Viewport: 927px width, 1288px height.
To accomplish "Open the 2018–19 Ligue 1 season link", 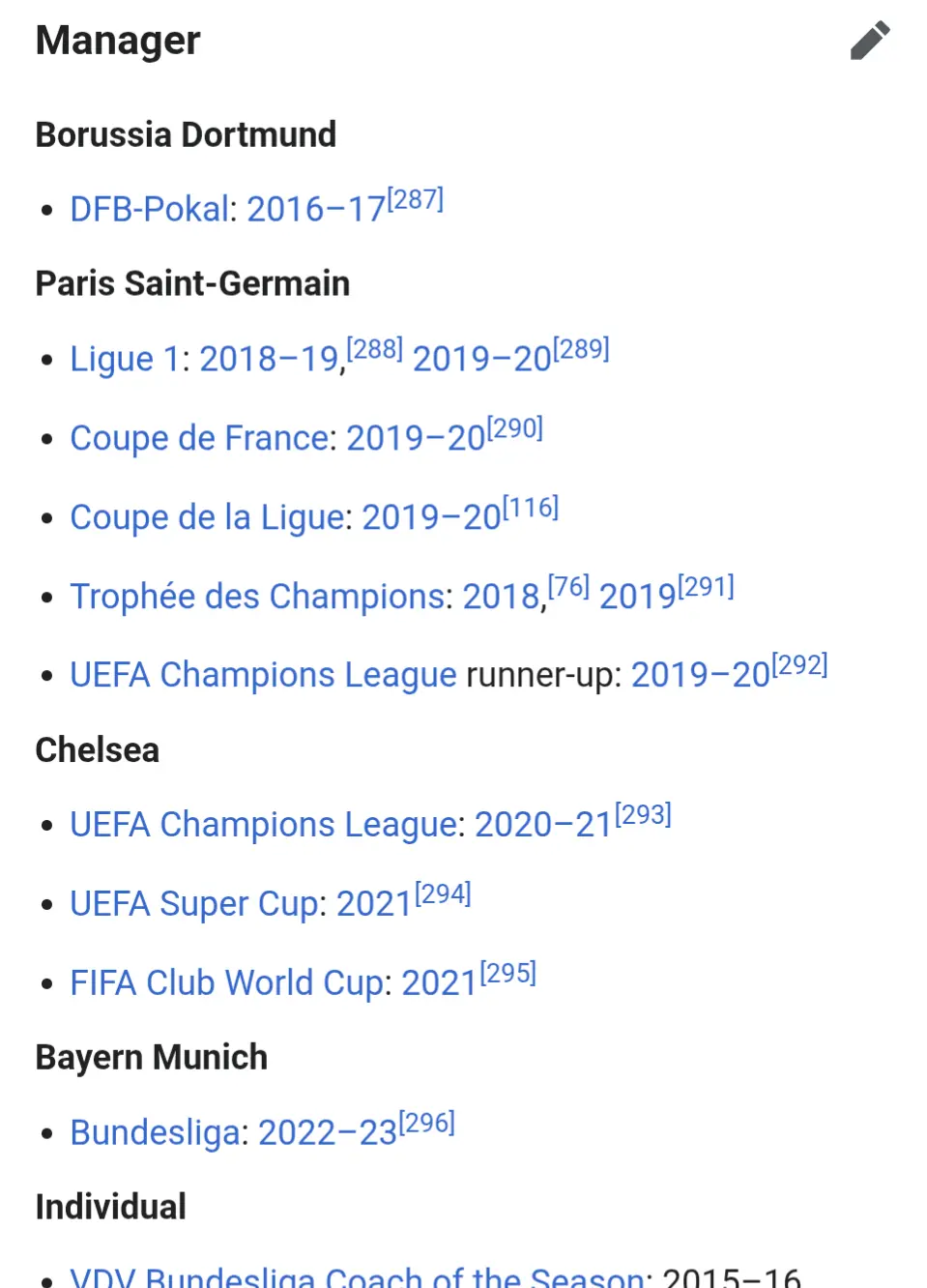I will point(269,359).
